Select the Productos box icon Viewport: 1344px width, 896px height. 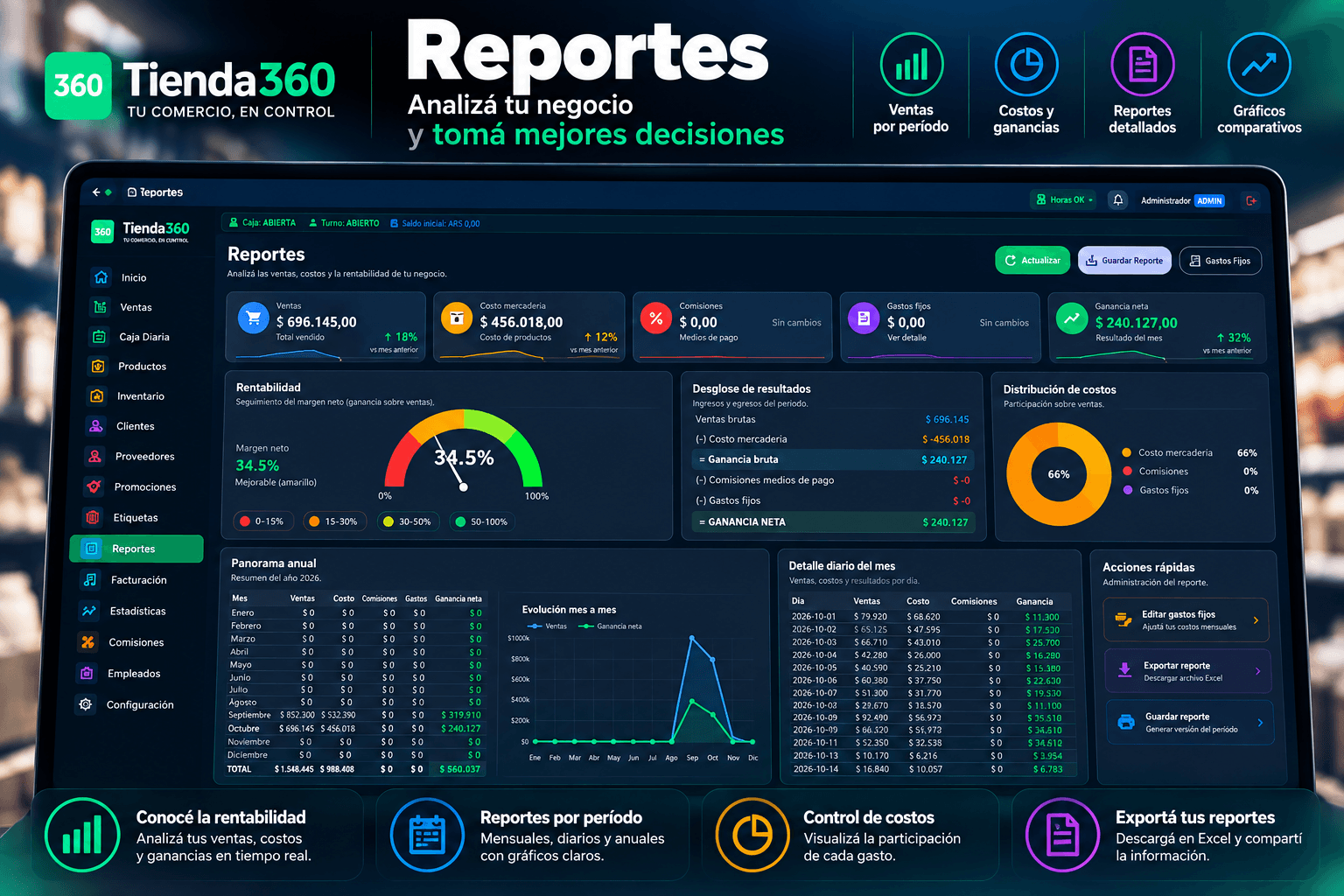(x=99, y=367)
